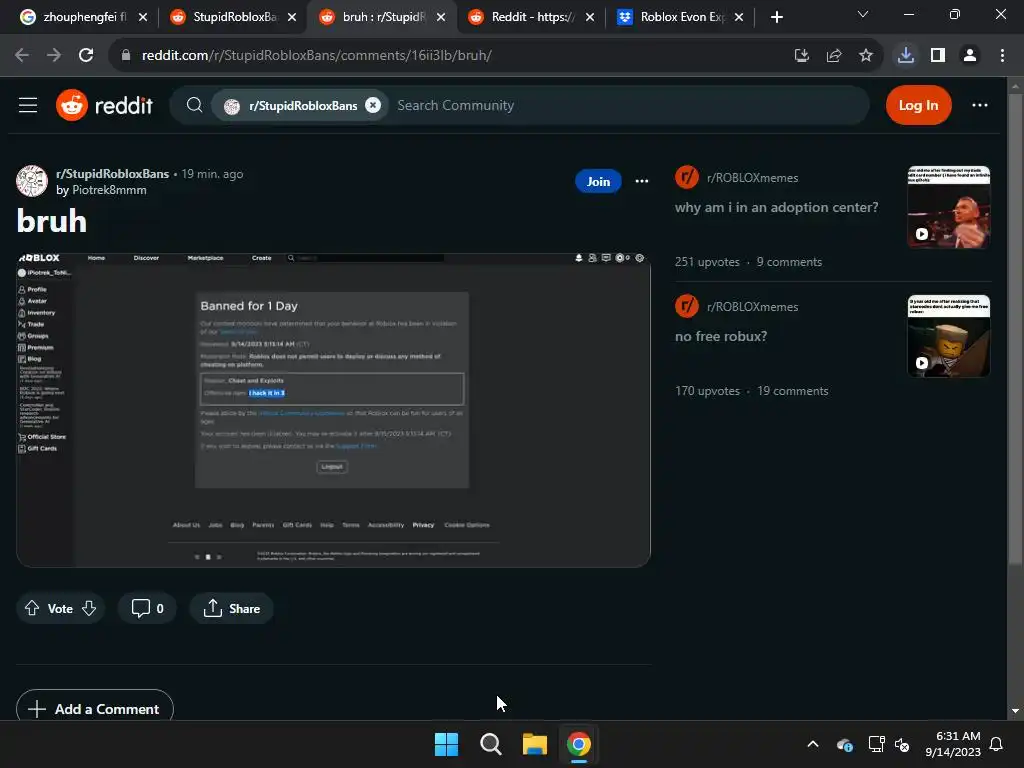Open the clock showing 6:31 AM
Screen dimensions: 1024x768
[x=953, y=744]
